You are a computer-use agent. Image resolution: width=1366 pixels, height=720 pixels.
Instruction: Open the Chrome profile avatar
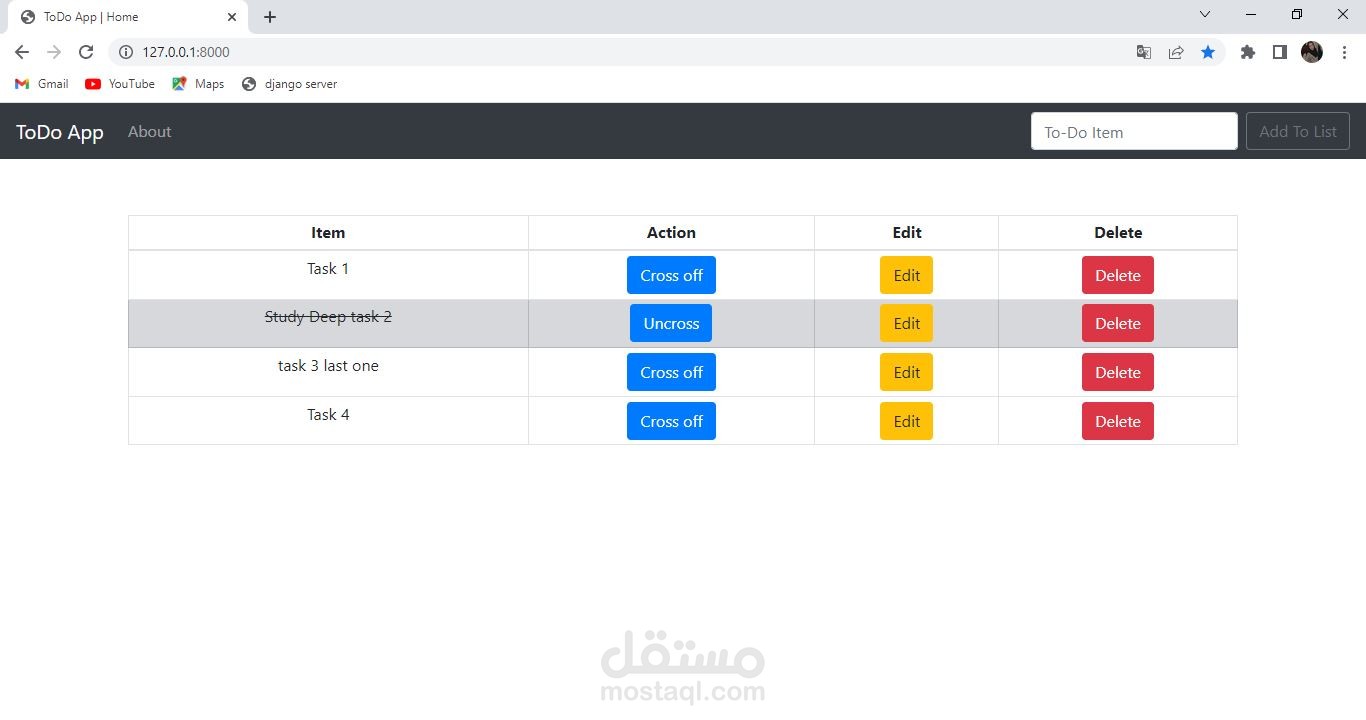point(1312,52)
